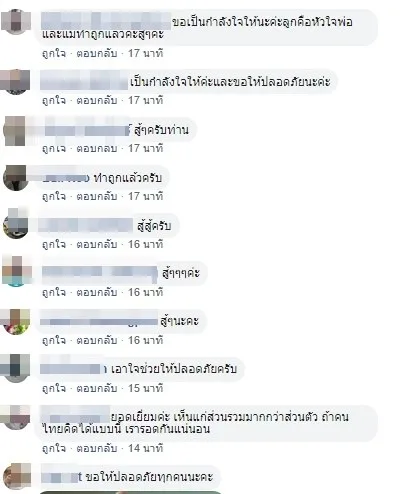Image resolution: width=401 pixels, height=494 pixels.
Task: Click the avatar beside สู้ๆๆๆค่ะ comment
Action: click(x=15, y=271)
